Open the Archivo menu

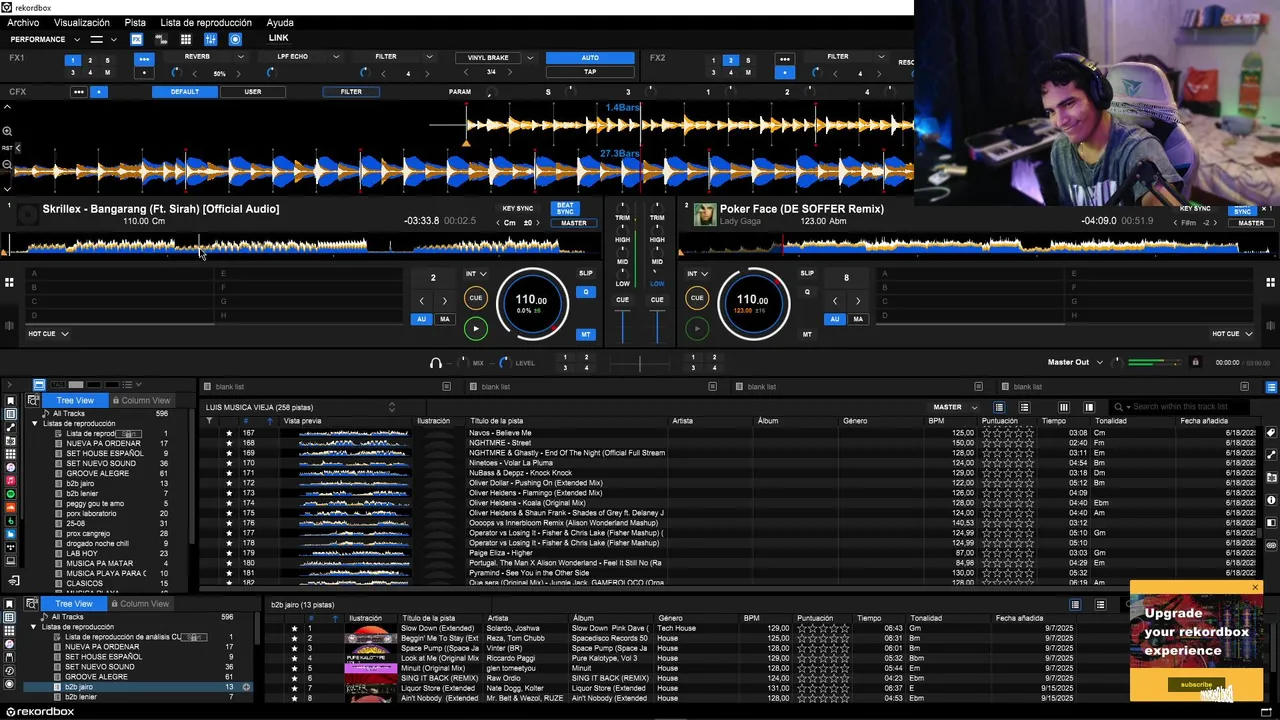[x=23, y=22]
